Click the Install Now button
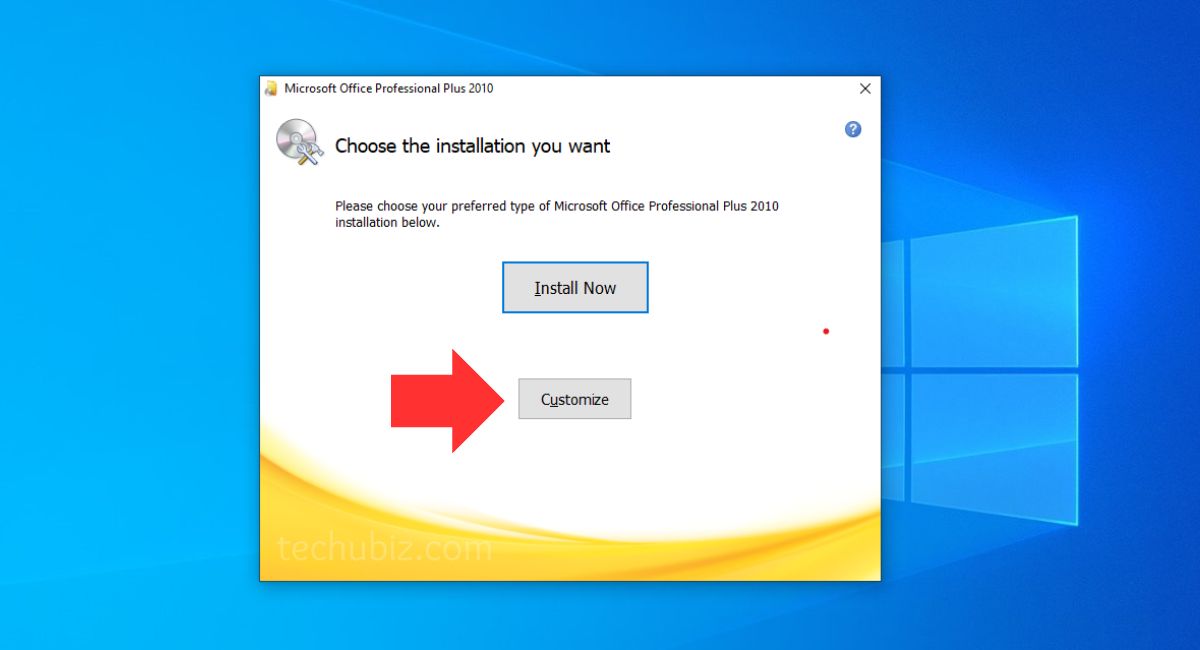The height and width of the screenshot is (650, 1200). (575, 288)
